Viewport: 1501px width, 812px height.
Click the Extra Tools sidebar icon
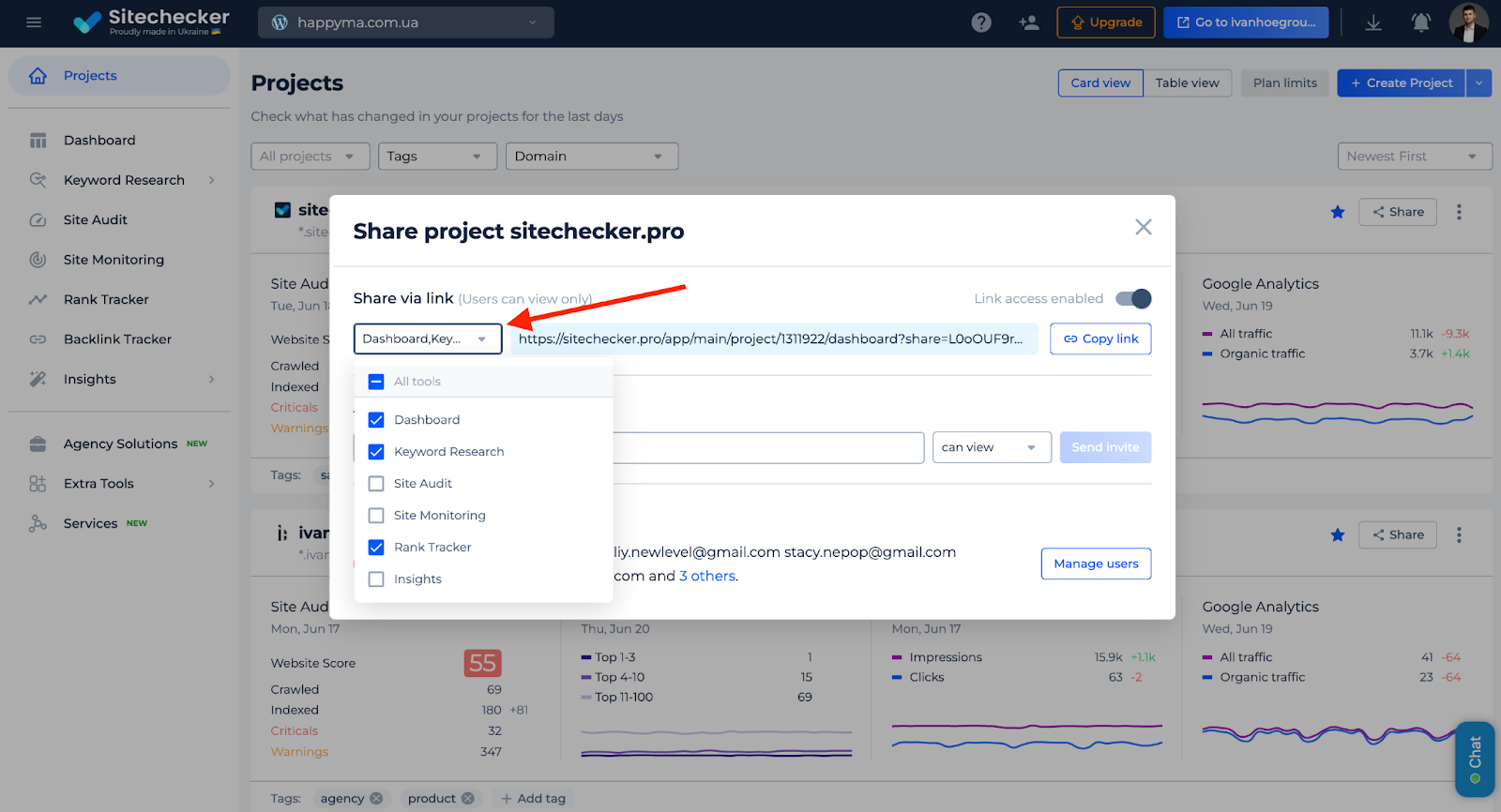(38, 484)
